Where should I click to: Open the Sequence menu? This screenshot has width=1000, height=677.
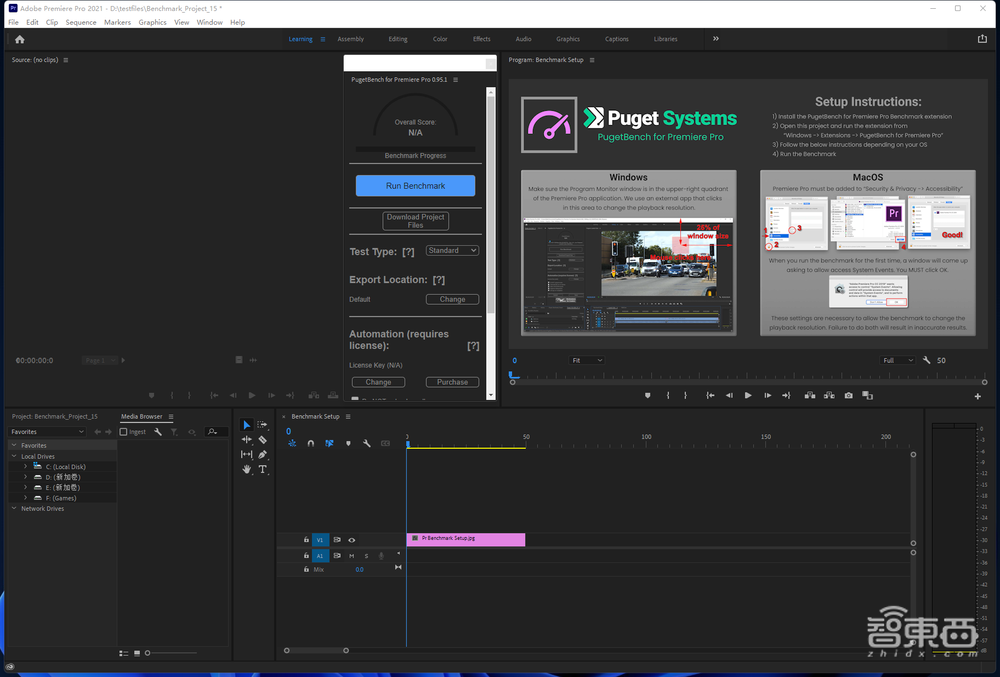click(x=81, y=22)
